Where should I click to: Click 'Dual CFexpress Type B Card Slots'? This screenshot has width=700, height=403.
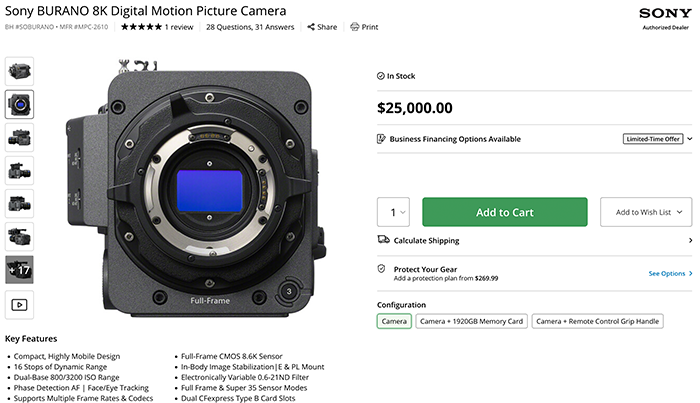pyautogui.click(x=238, y=398)
